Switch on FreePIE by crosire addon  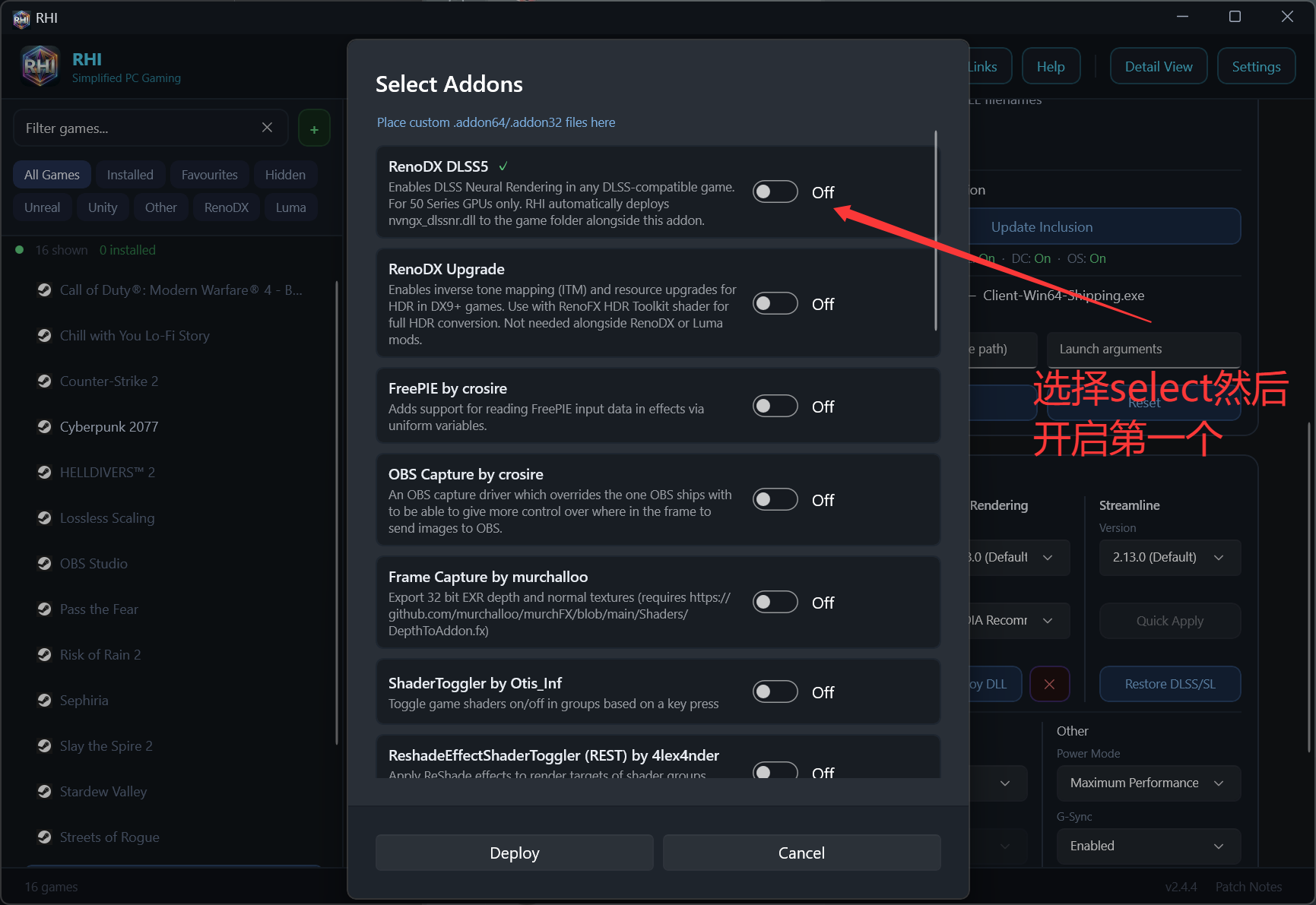pos(775,407)
